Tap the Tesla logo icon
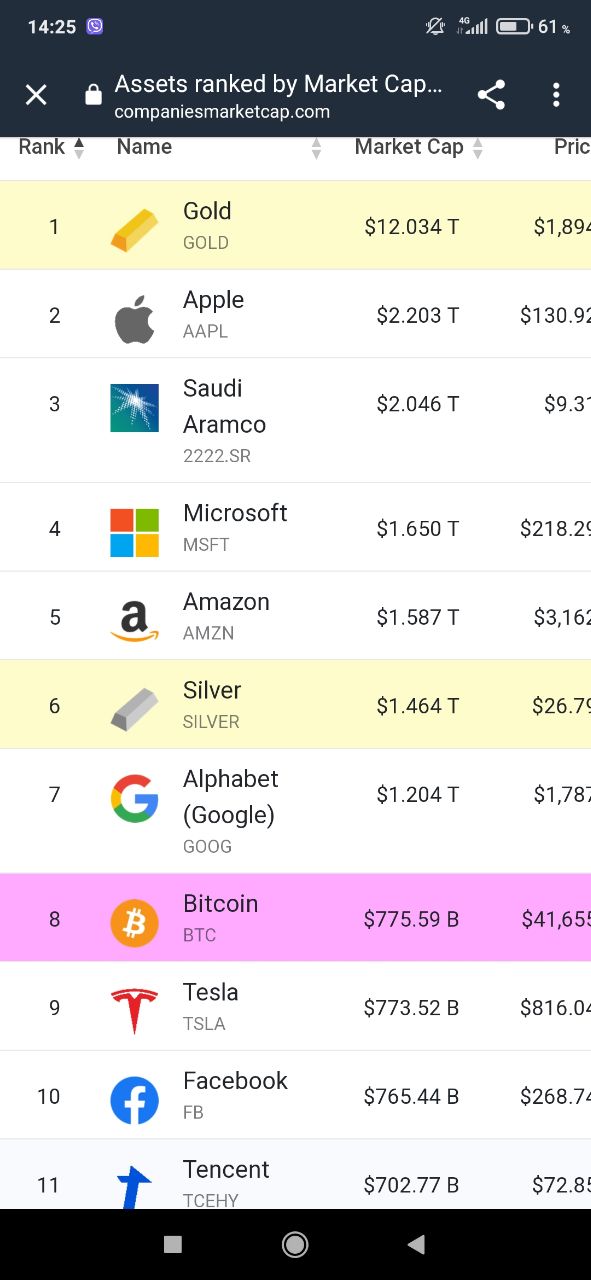 tap(134, 1011)
